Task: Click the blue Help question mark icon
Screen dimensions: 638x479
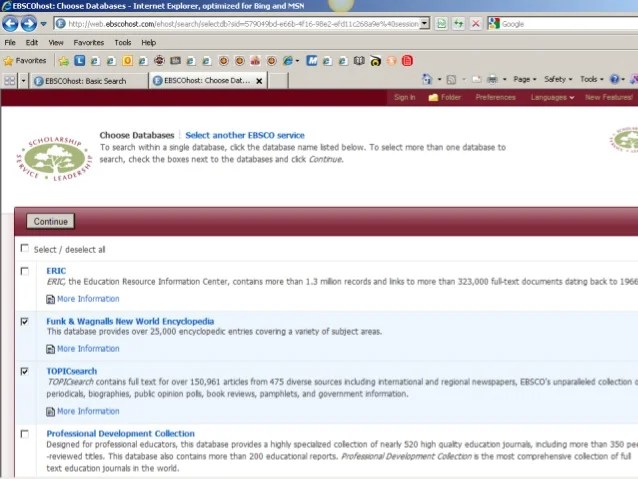Action: [614, 79]
